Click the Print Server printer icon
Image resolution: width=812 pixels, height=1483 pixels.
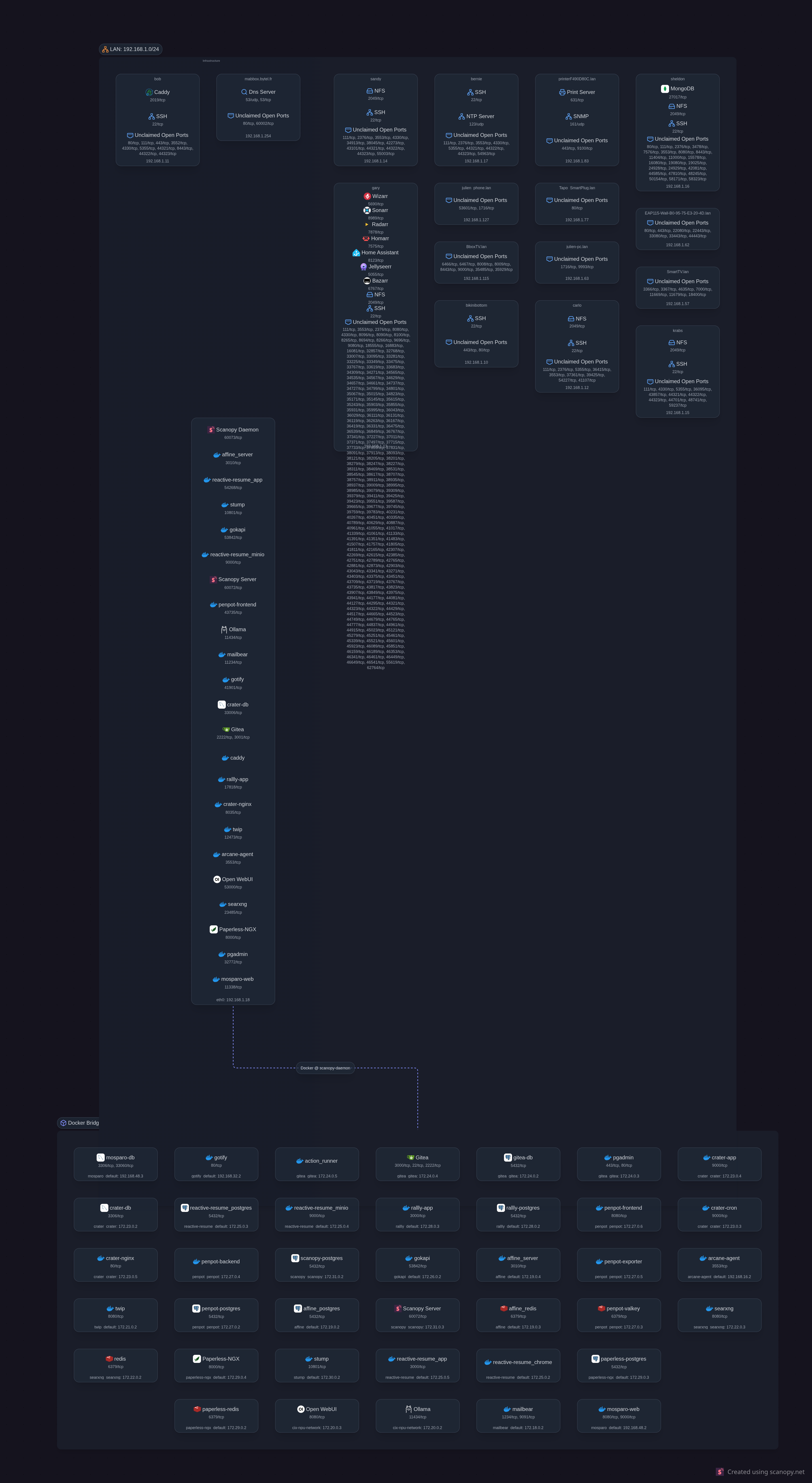(562, 92)
